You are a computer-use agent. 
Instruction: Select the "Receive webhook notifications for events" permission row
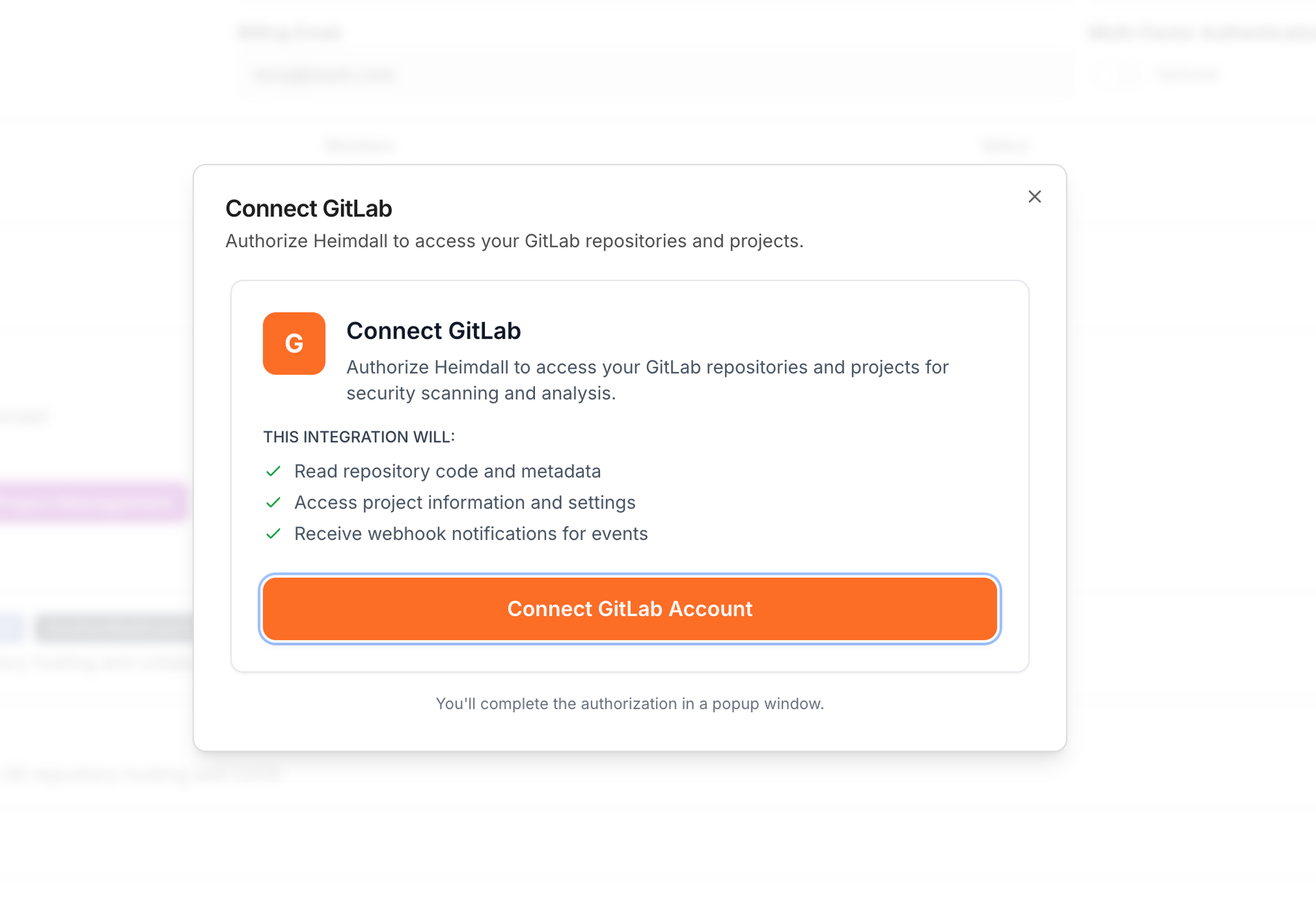click(x=471, y=533)
